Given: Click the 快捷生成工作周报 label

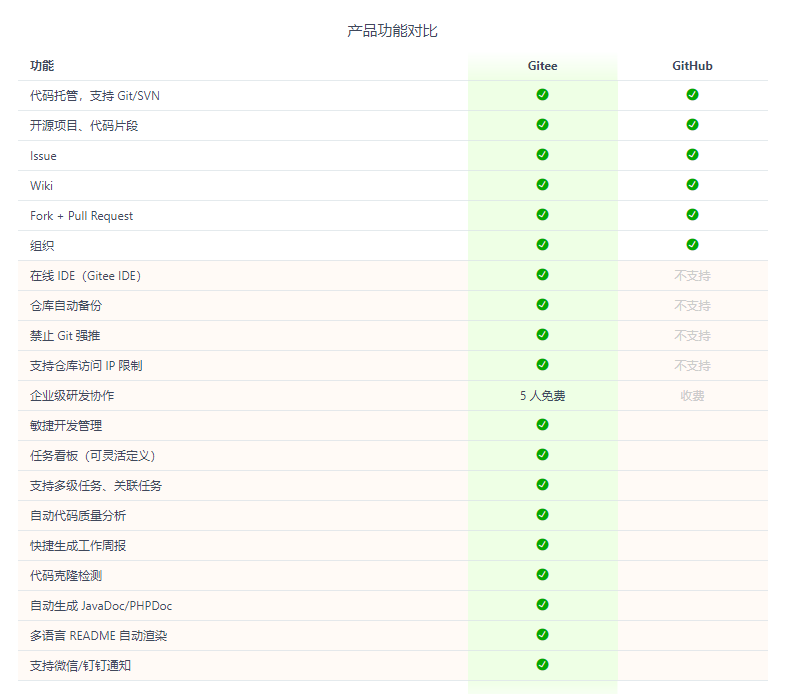Looking at the screenshot, I should (78, 546).
